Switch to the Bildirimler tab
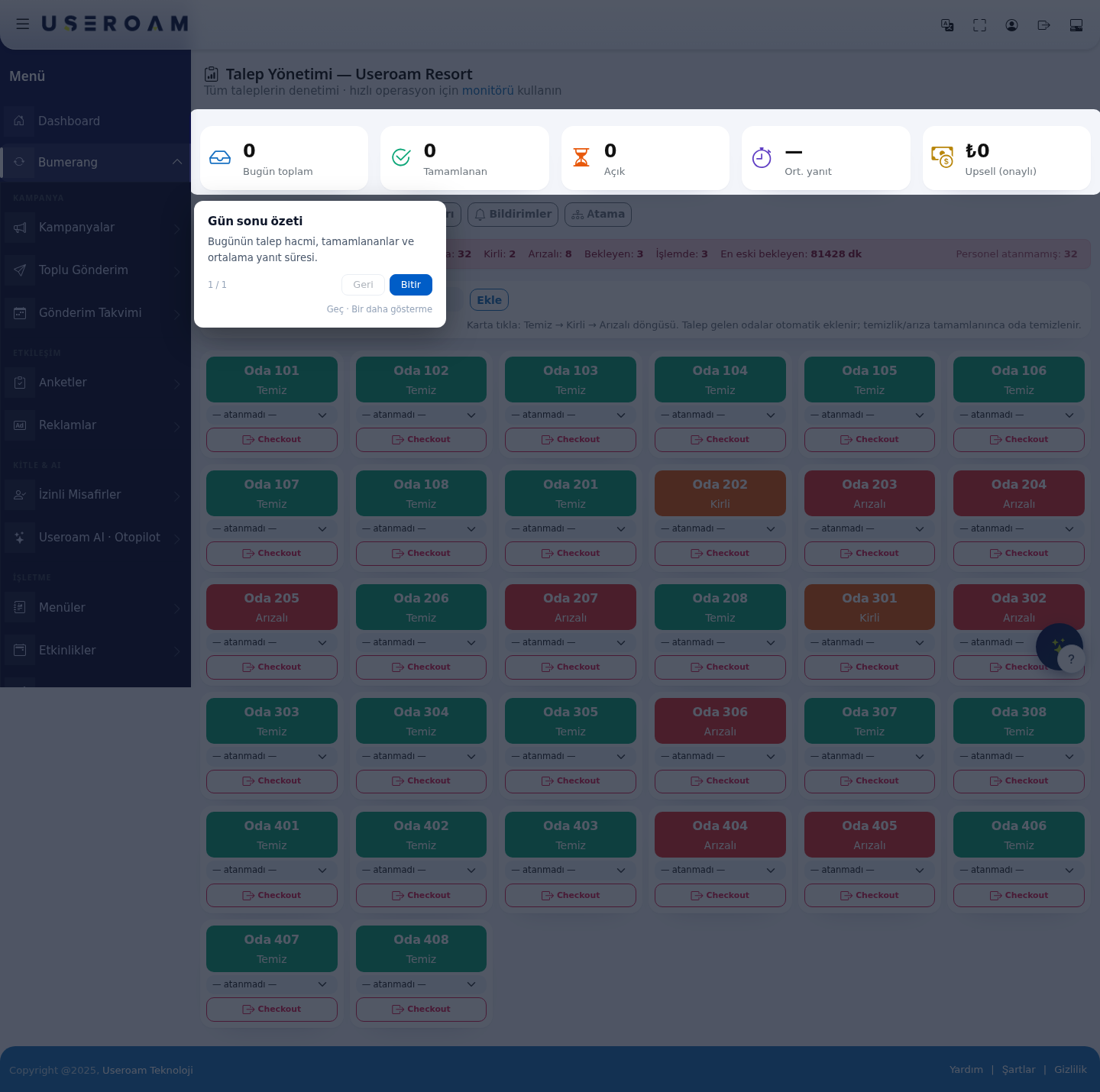Image resolution: width=1100 pixels, height=1092 pixels. (513, 215)
